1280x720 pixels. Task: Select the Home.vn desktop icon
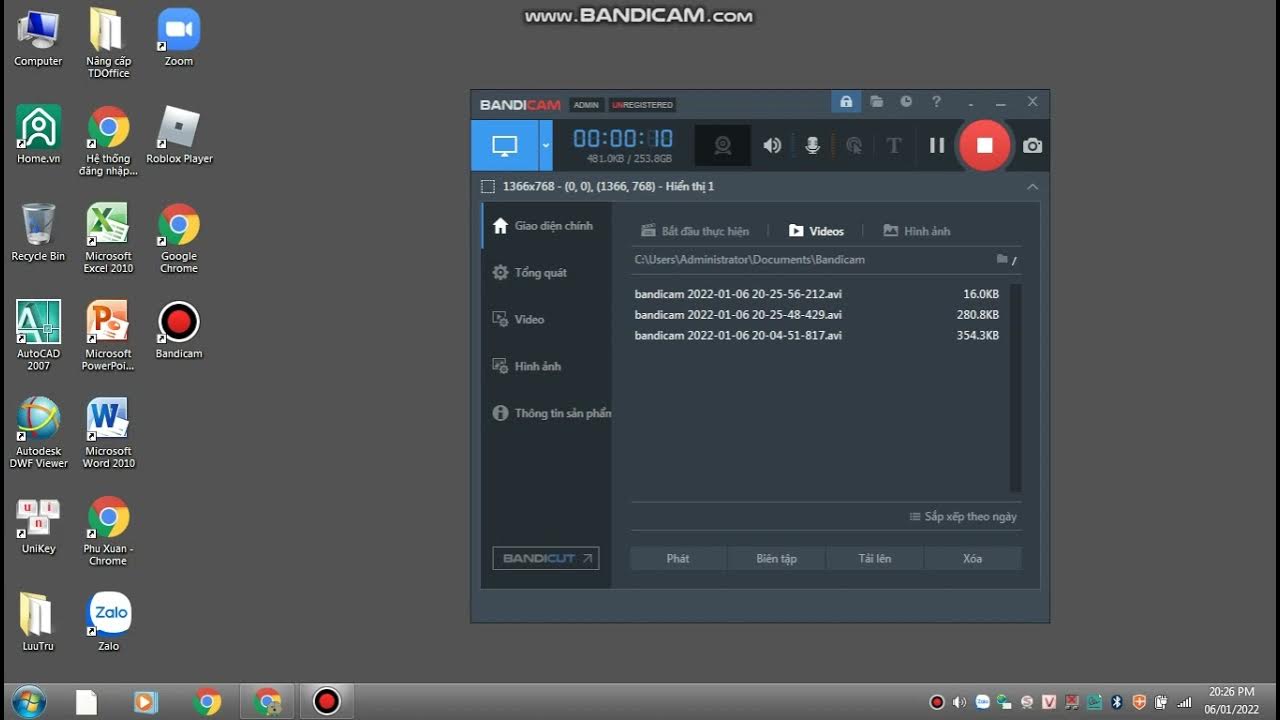click(x=38, y=135)
